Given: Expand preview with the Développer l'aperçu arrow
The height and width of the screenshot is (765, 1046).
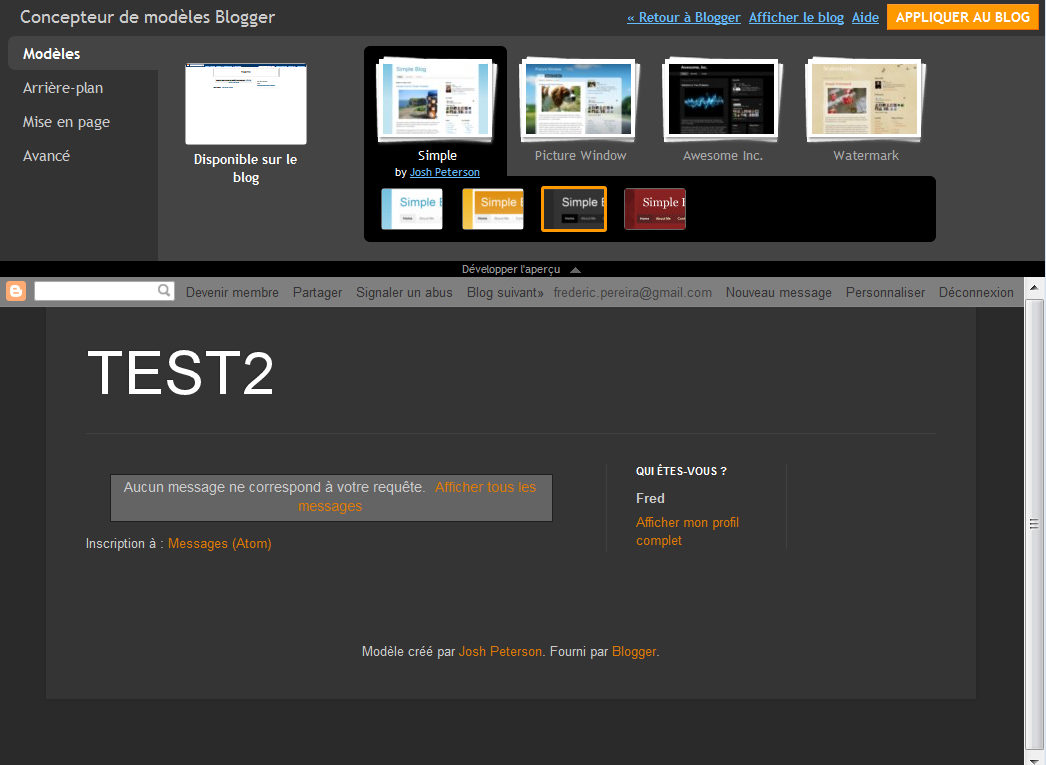Looking at the screenshot, I should pos(575,270).
